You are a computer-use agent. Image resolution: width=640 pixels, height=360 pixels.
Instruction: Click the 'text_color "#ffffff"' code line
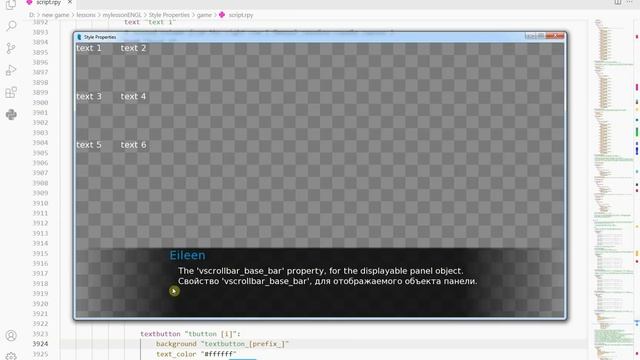pyautogui.click(x=196, y=354)
